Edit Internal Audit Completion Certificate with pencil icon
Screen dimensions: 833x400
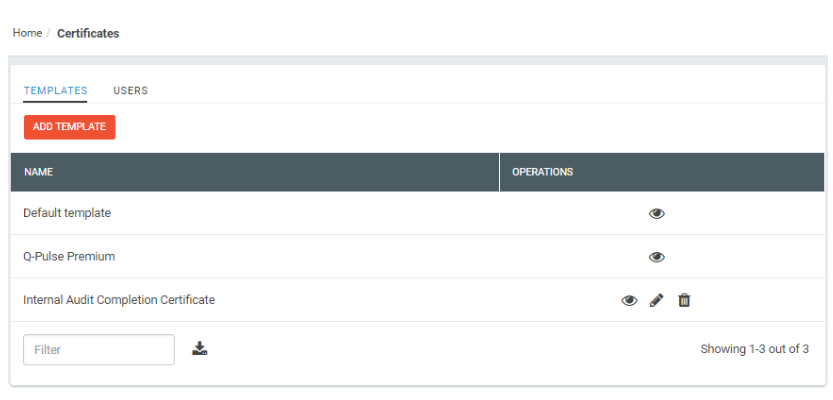point(657,301)
